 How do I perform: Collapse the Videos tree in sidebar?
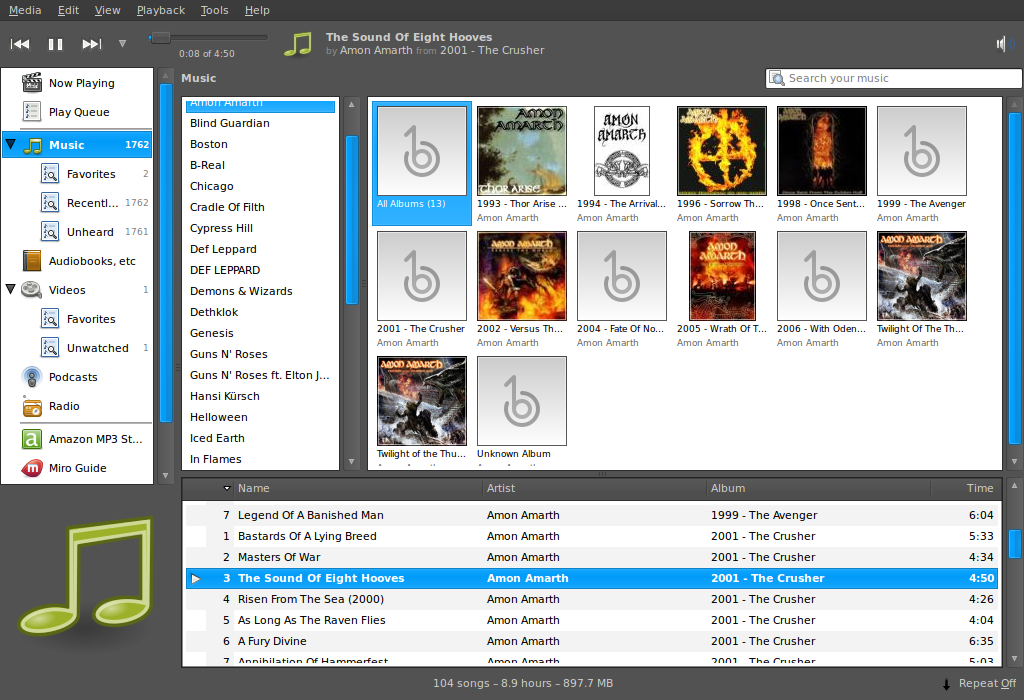11,289
